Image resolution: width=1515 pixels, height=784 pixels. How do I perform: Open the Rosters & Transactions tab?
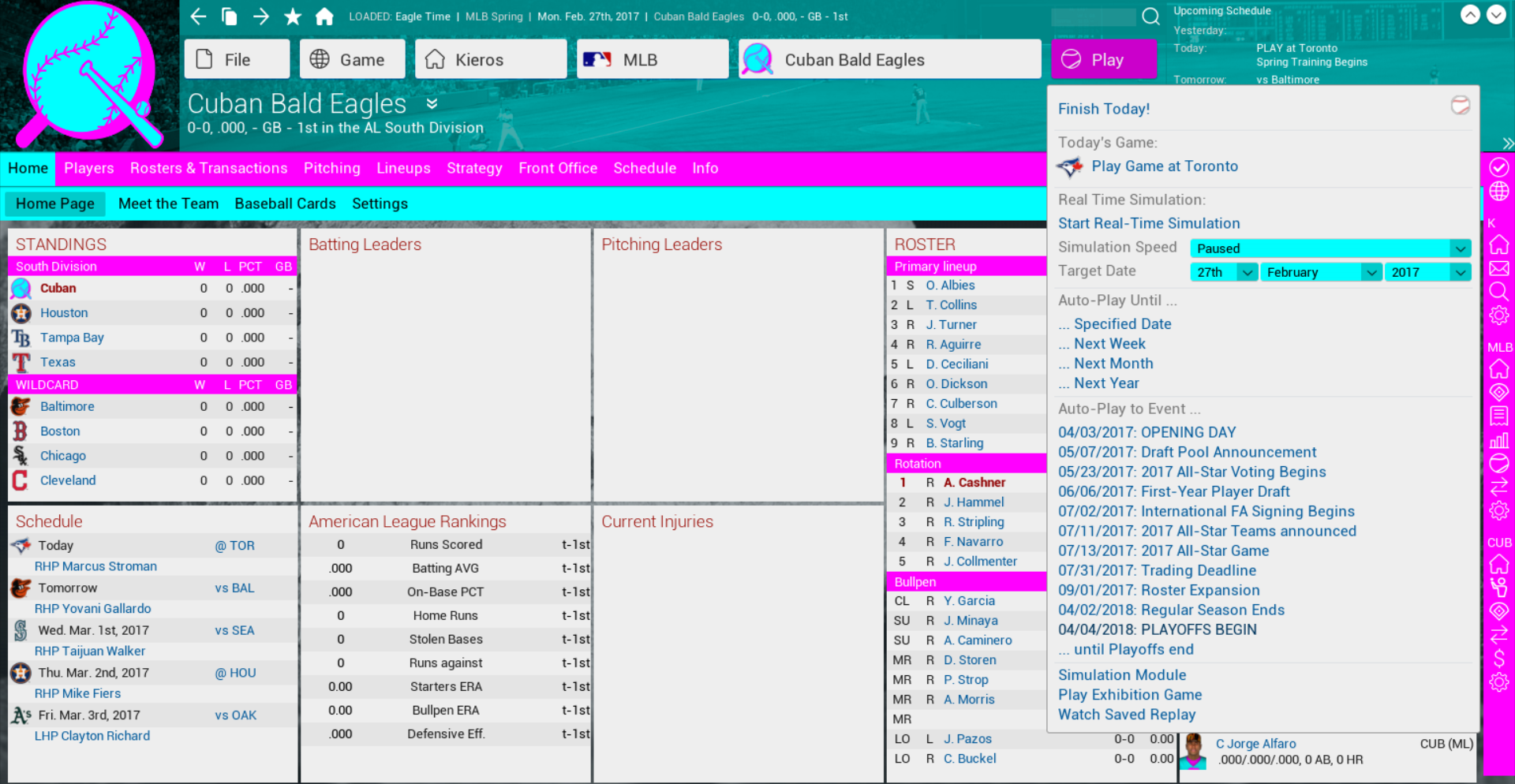pyautogui.click(x=209, y=168)
